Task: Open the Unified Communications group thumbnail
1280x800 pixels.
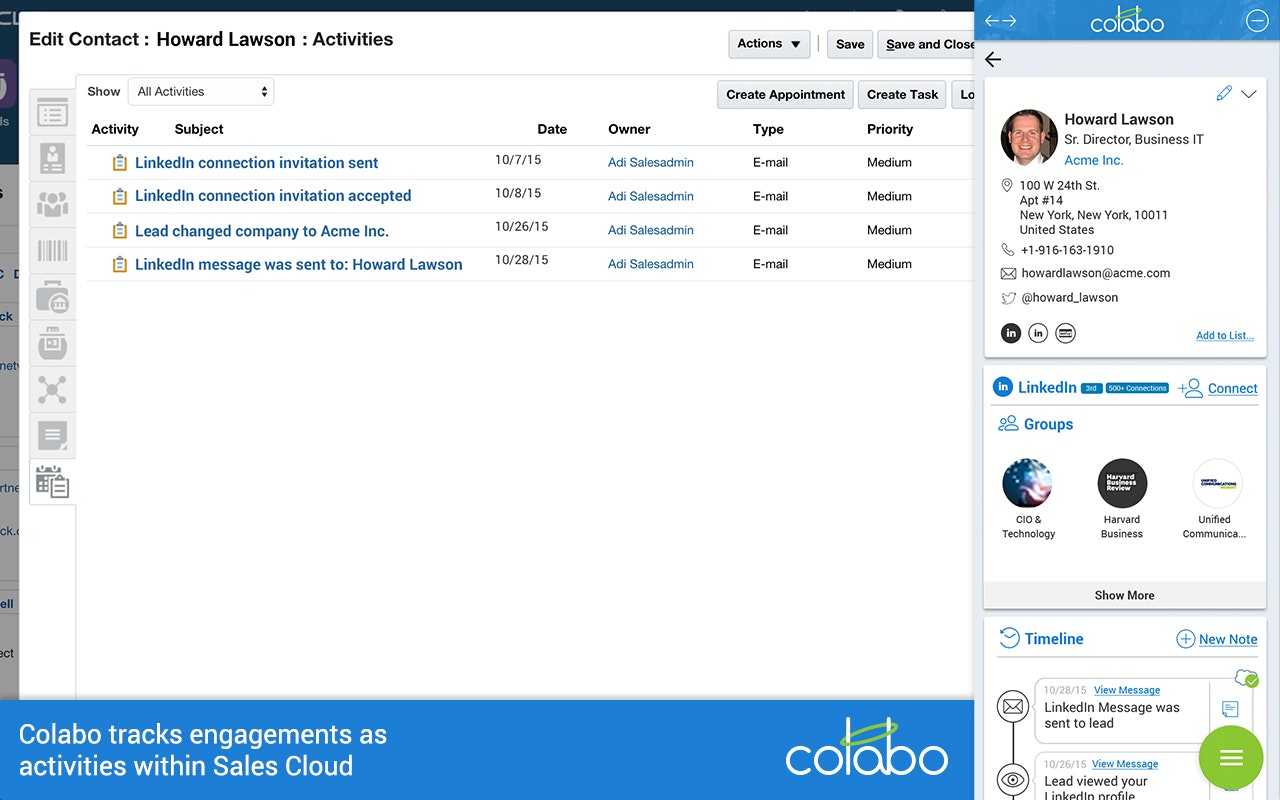Action: coord(1217,484)
